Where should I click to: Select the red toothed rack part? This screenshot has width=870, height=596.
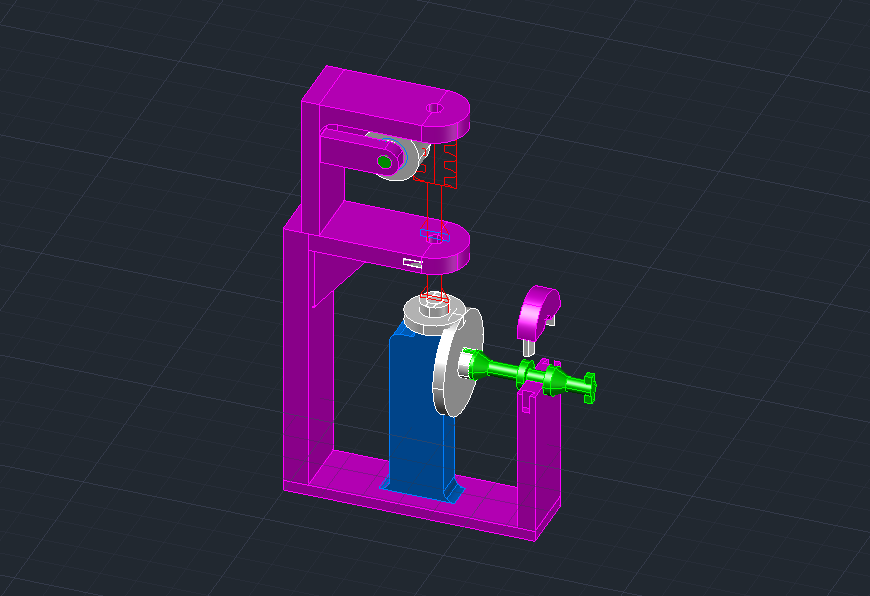pyautogui.click(x=447, y=164)
